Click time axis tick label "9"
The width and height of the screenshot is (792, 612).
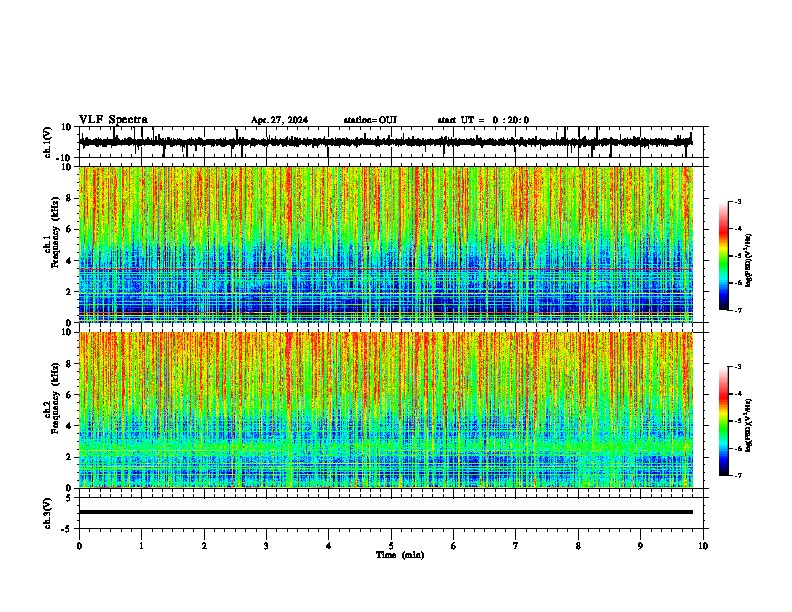click(640, 546)
